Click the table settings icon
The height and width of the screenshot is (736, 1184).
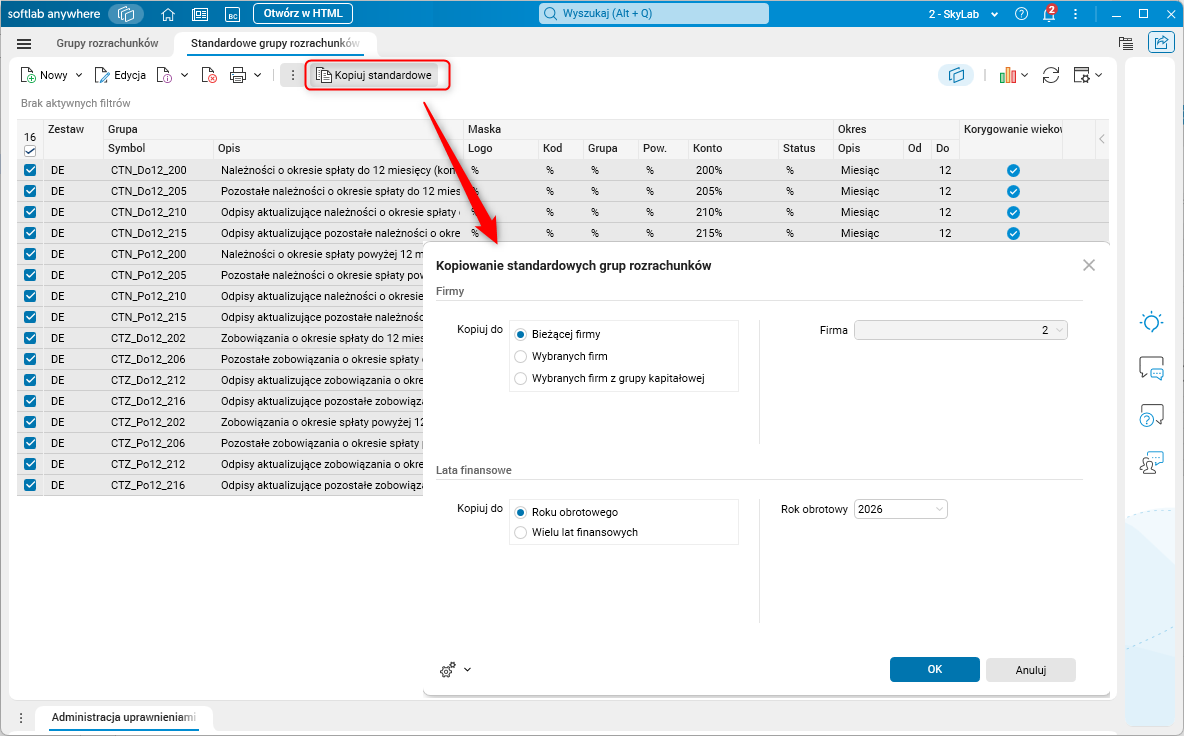(1082, 75)
